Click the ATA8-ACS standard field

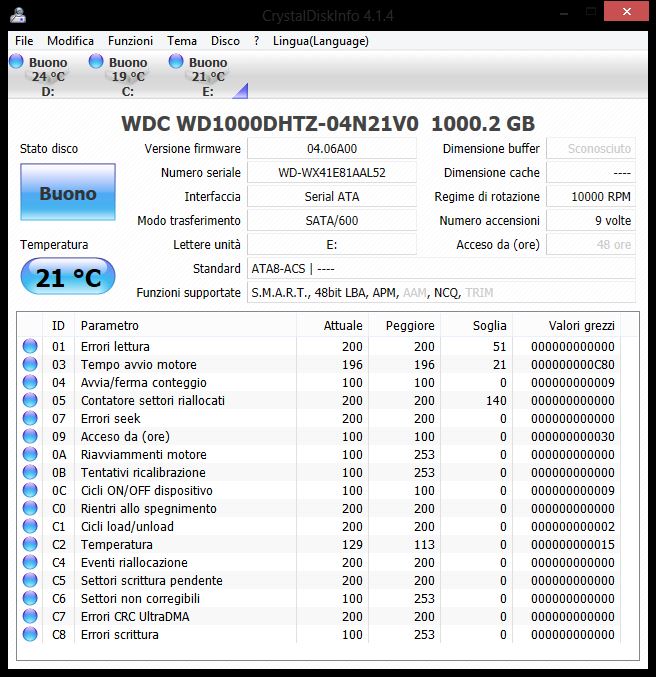(x=441, y=269)
